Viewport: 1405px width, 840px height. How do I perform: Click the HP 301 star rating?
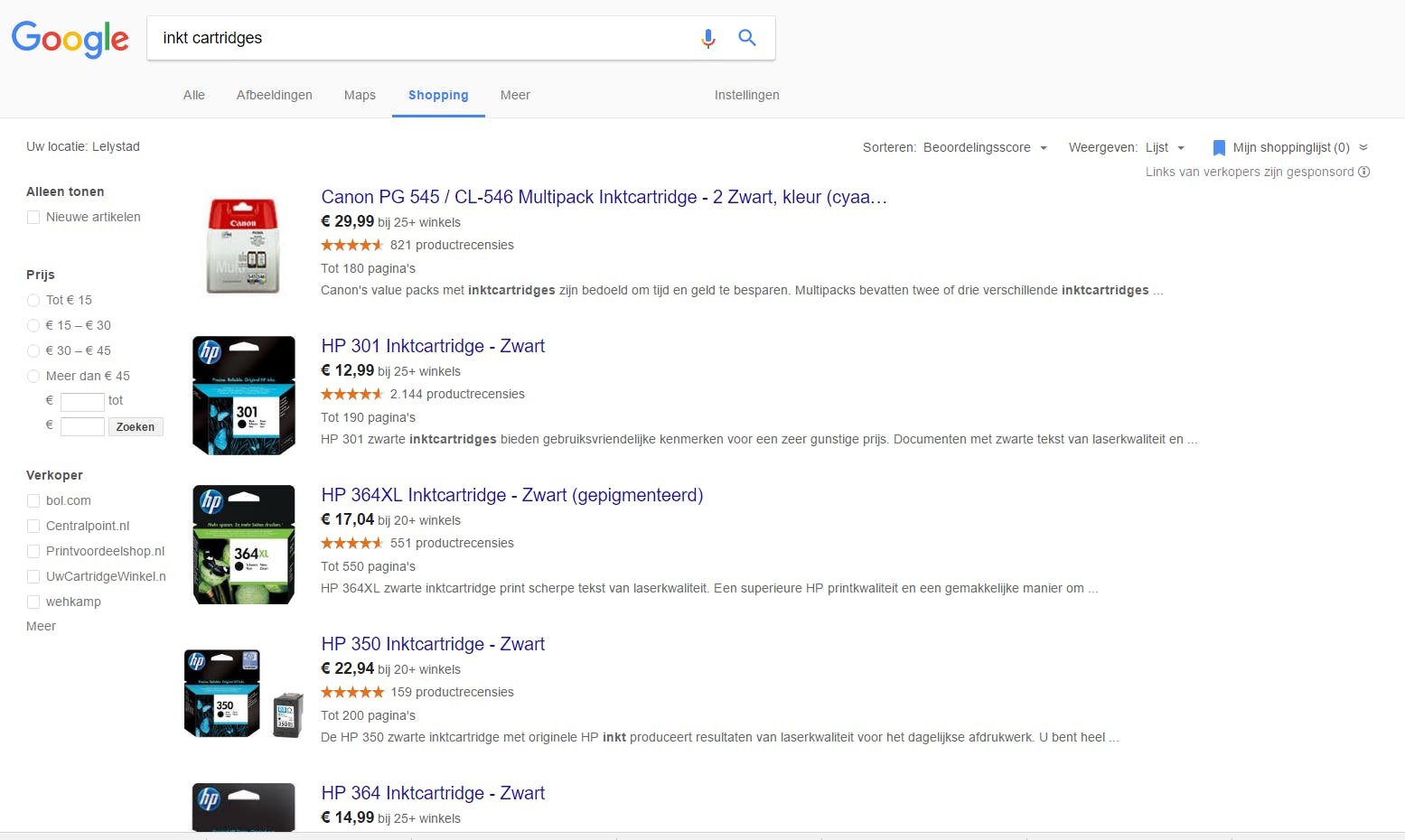[x=352, y=394]
